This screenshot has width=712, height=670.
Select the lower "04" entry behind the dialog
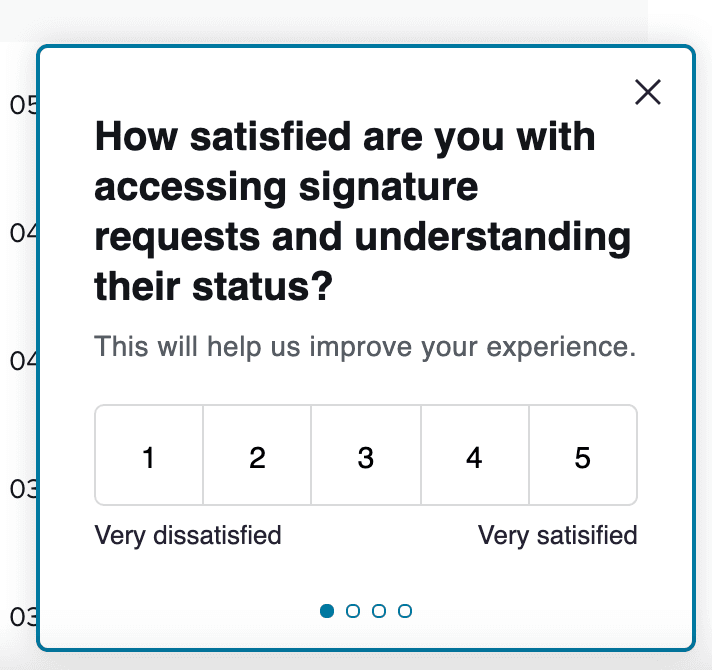20,360
